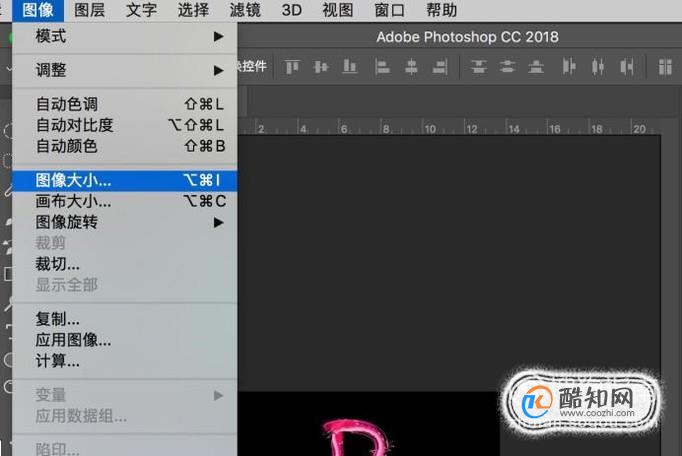Open the 滤镜 menu
This screenshot has width=682, height=456.
[x=245, y=10]
